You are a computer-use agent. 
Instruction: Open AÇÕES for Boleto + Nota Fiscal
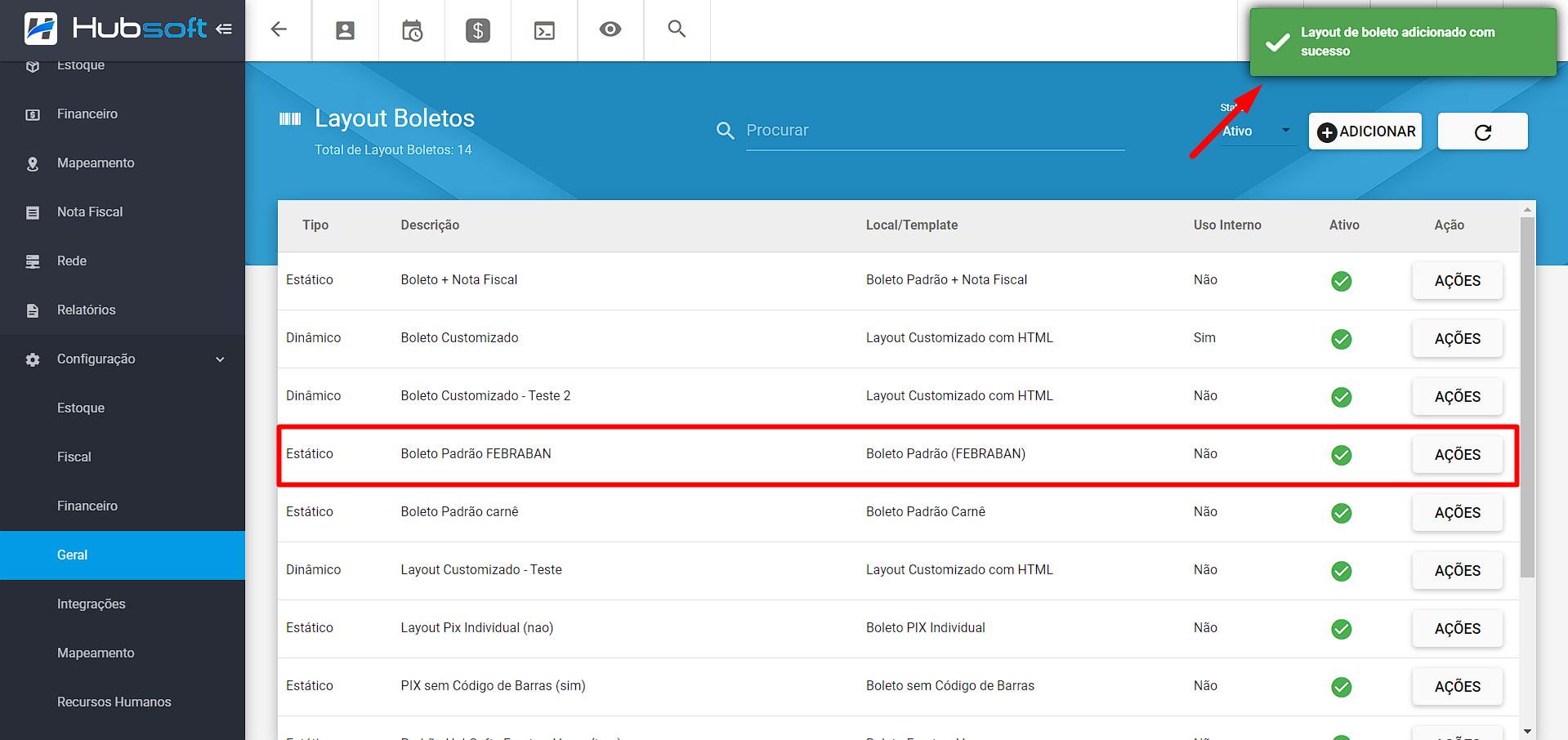1458,281
